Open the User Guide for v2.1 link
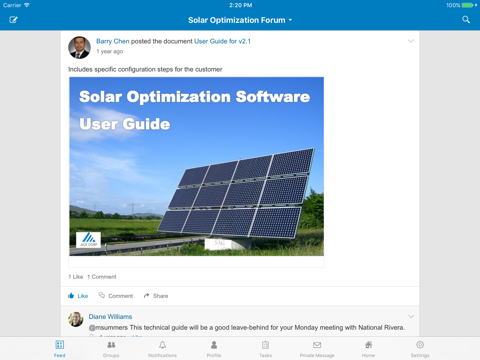 222,41
